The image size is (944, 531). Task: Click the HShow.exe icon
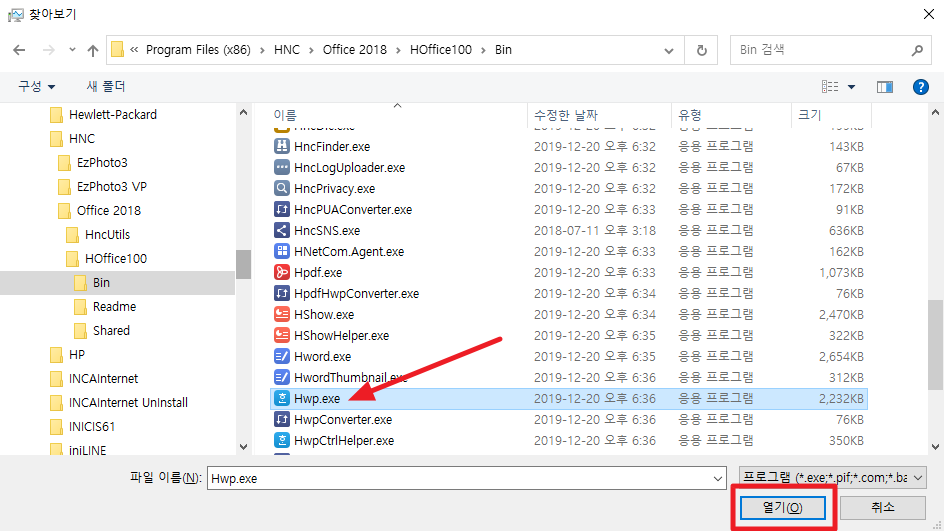pyautogui.click(x=281, y=314)
